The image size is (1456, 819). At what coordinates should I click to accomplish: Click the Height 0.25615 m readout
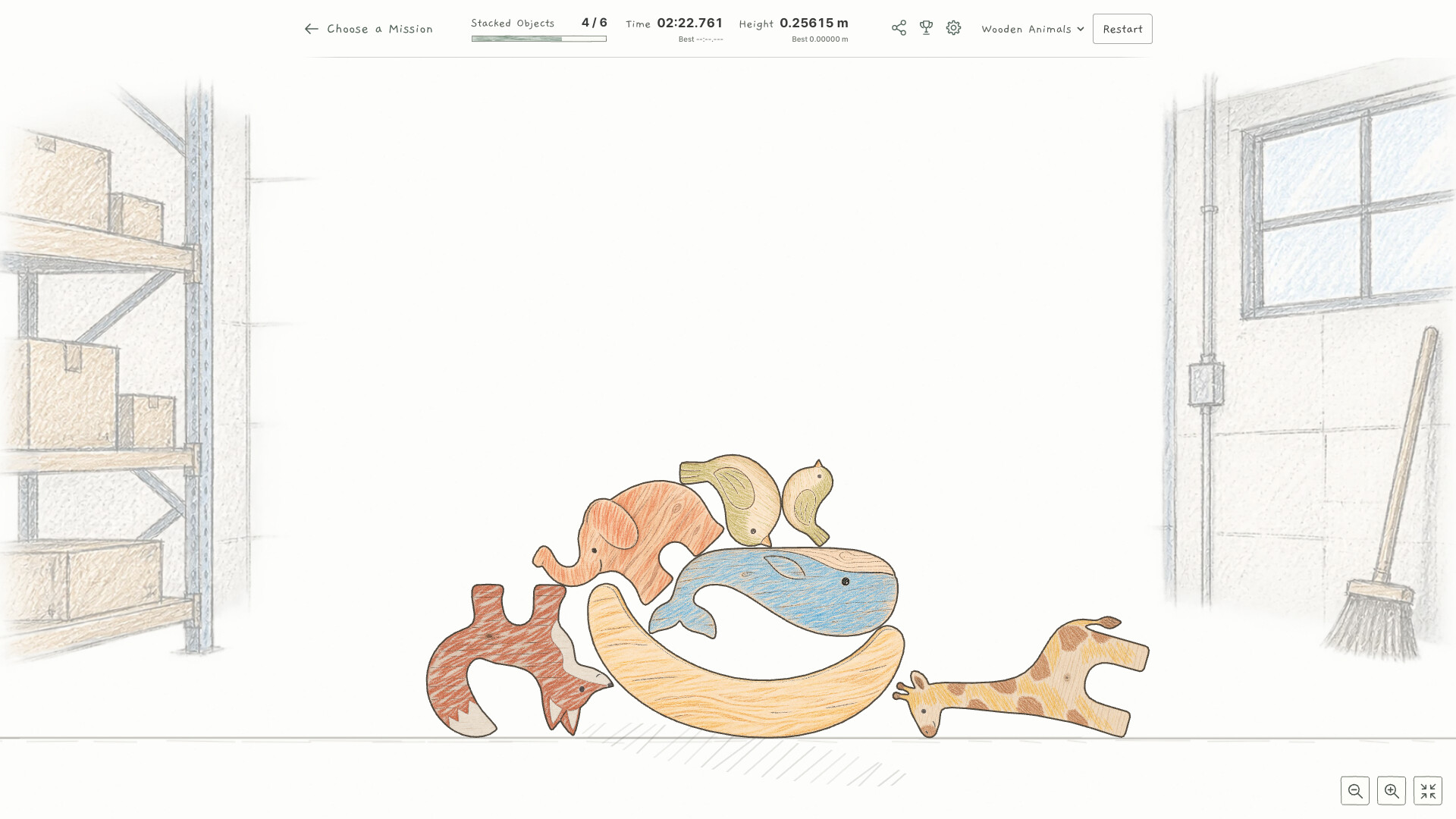794,24
